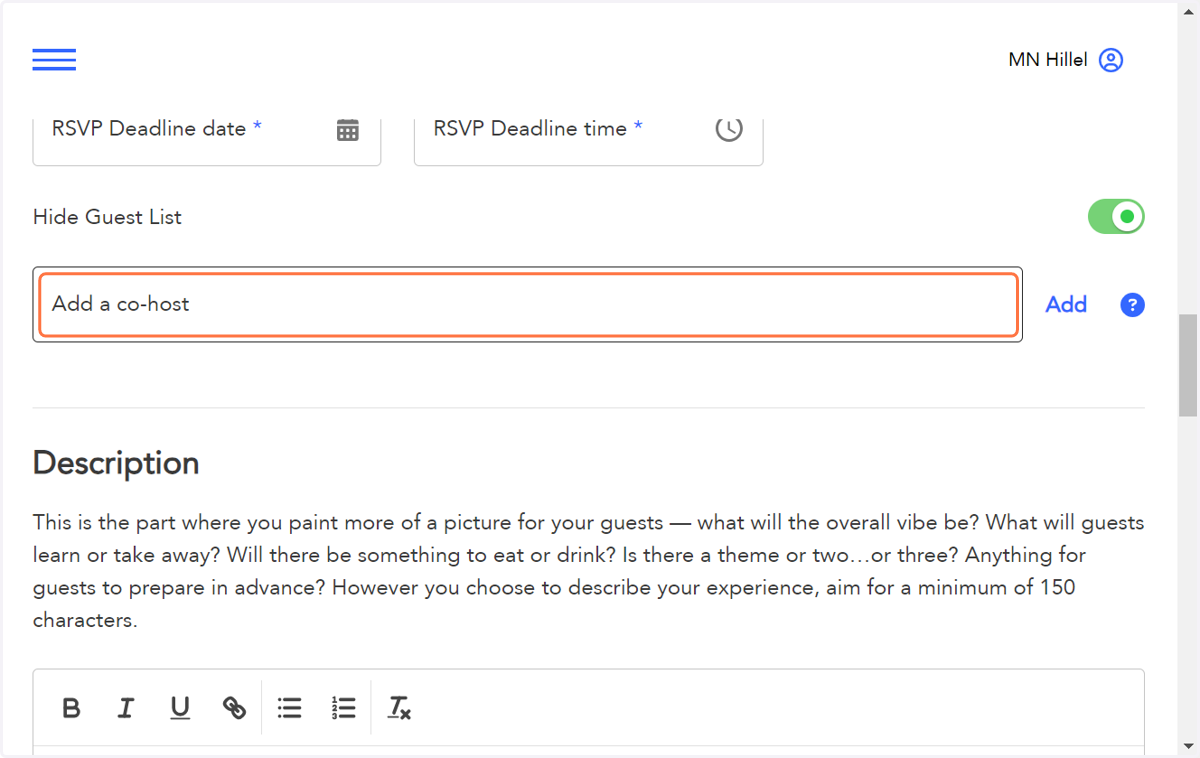The image size is (1200, 758).
Task: Select the RSVP Deadline date field
Action: coord(207,138)
